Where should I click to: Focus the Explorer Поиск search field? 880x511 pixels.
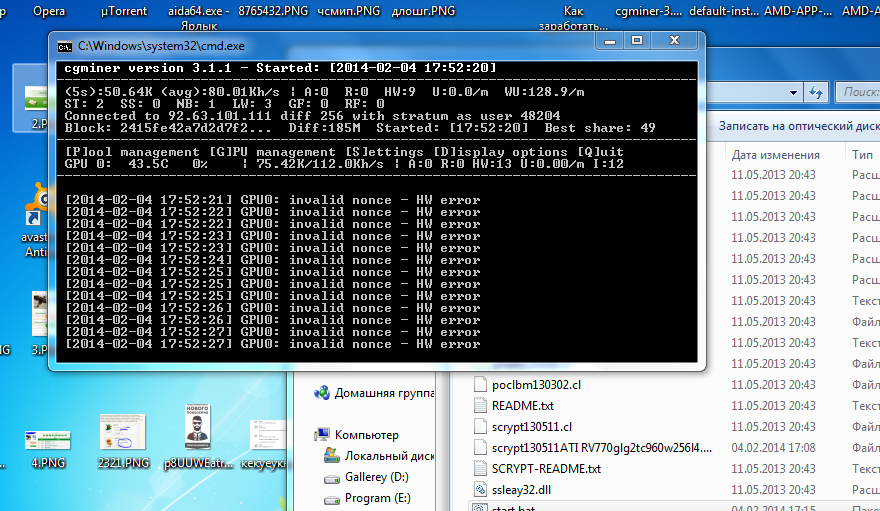tap(857, 92)
